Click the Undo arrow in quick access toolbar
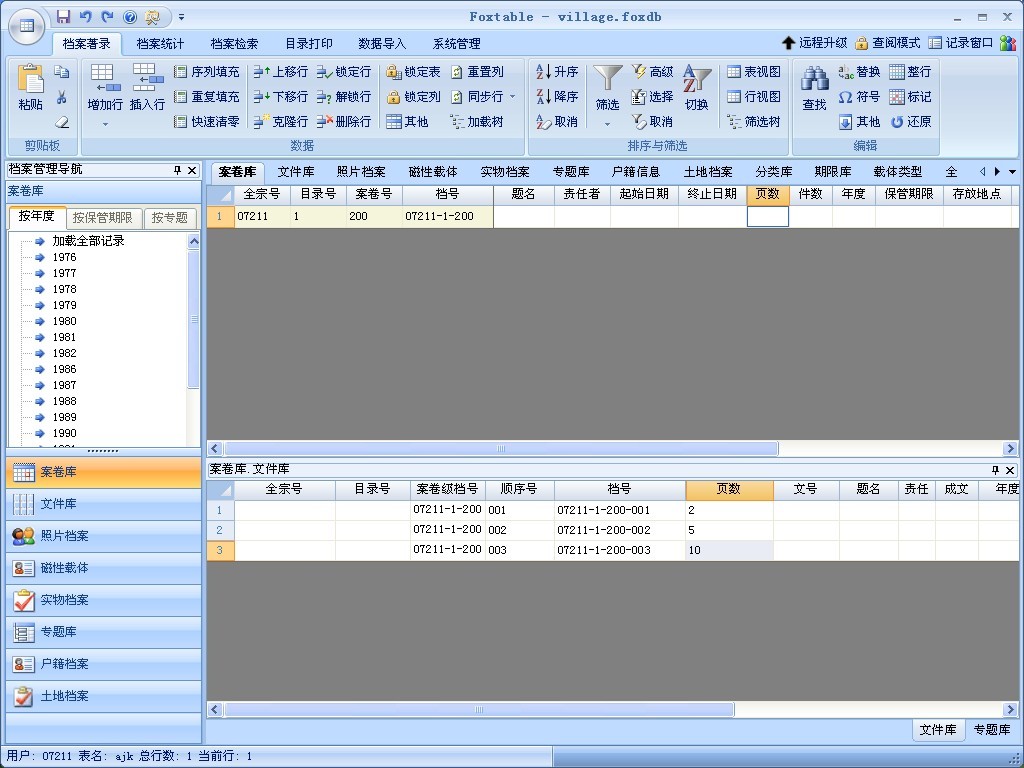The height and width of the screenshot is (768, 1024). click(86, 16)
